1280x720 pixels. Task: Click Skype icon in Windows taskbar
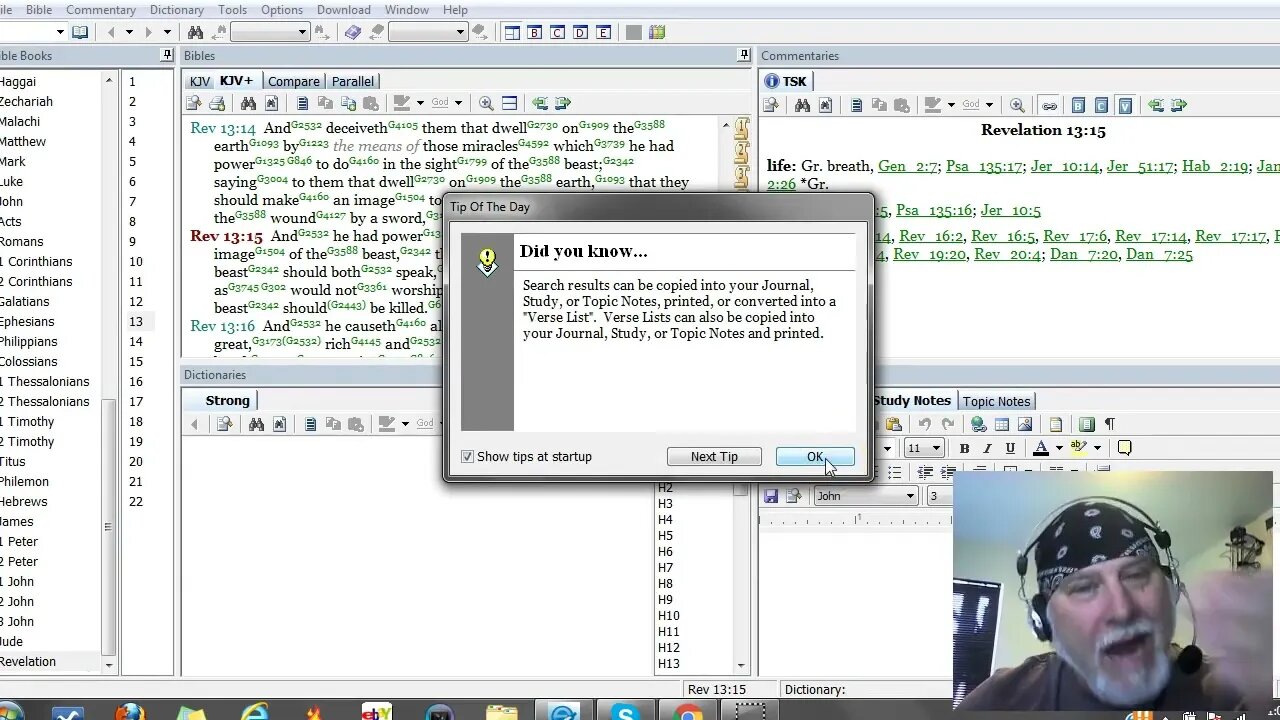pyautogui.click(x=627, y=712)
